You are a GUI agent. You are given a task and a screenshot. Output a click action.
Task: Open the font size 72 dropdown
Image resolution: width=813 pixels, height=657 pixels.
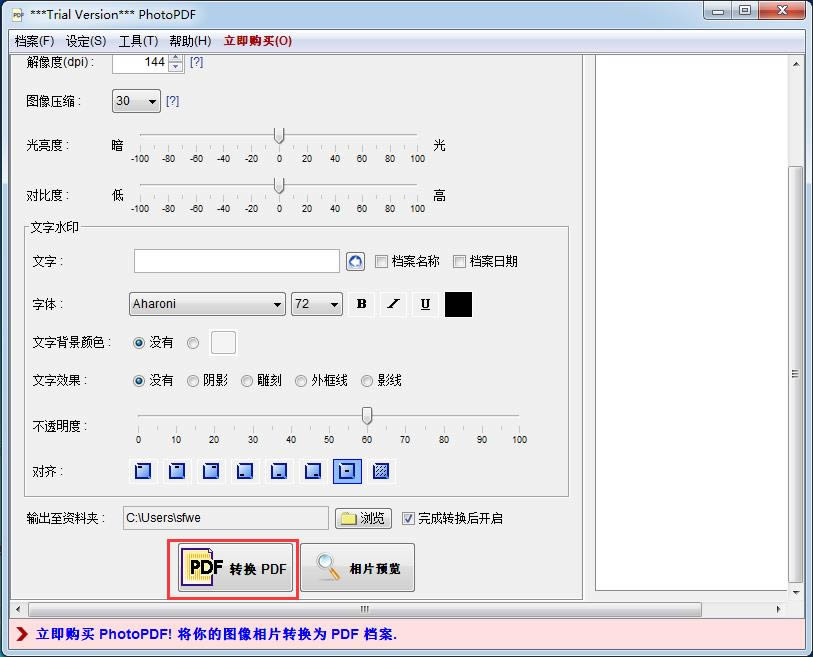[316, 304]
